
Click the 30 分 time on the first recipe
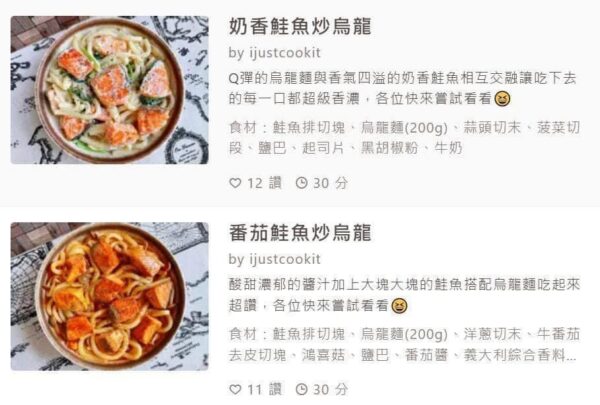point(331,183)
